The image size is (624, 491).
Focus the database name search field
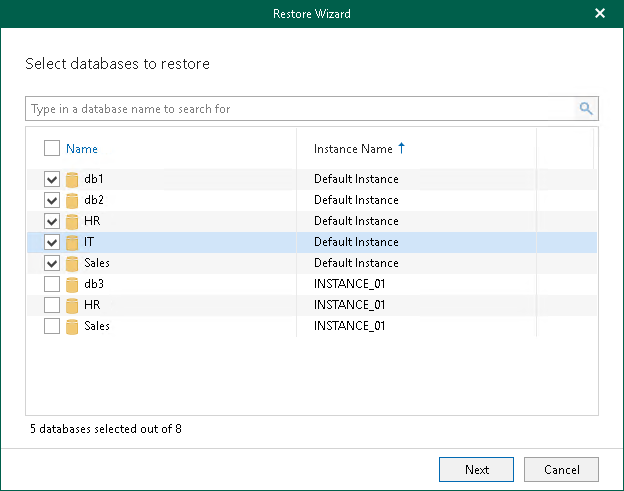coord(300,109)
